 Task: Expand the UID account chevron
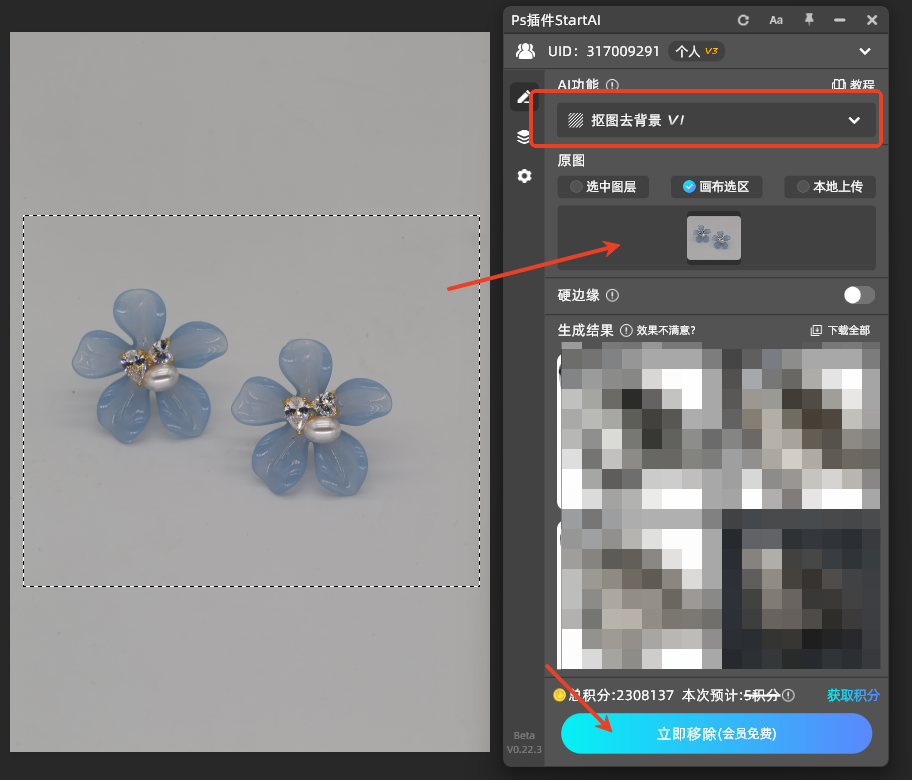865,51
